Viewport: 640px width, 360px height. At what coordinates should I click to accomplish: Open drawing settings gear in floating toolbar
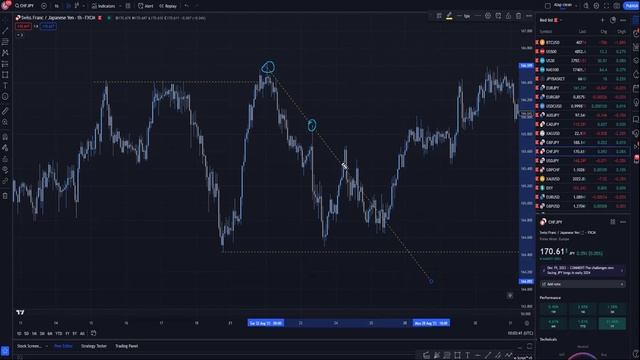(488, 16)
